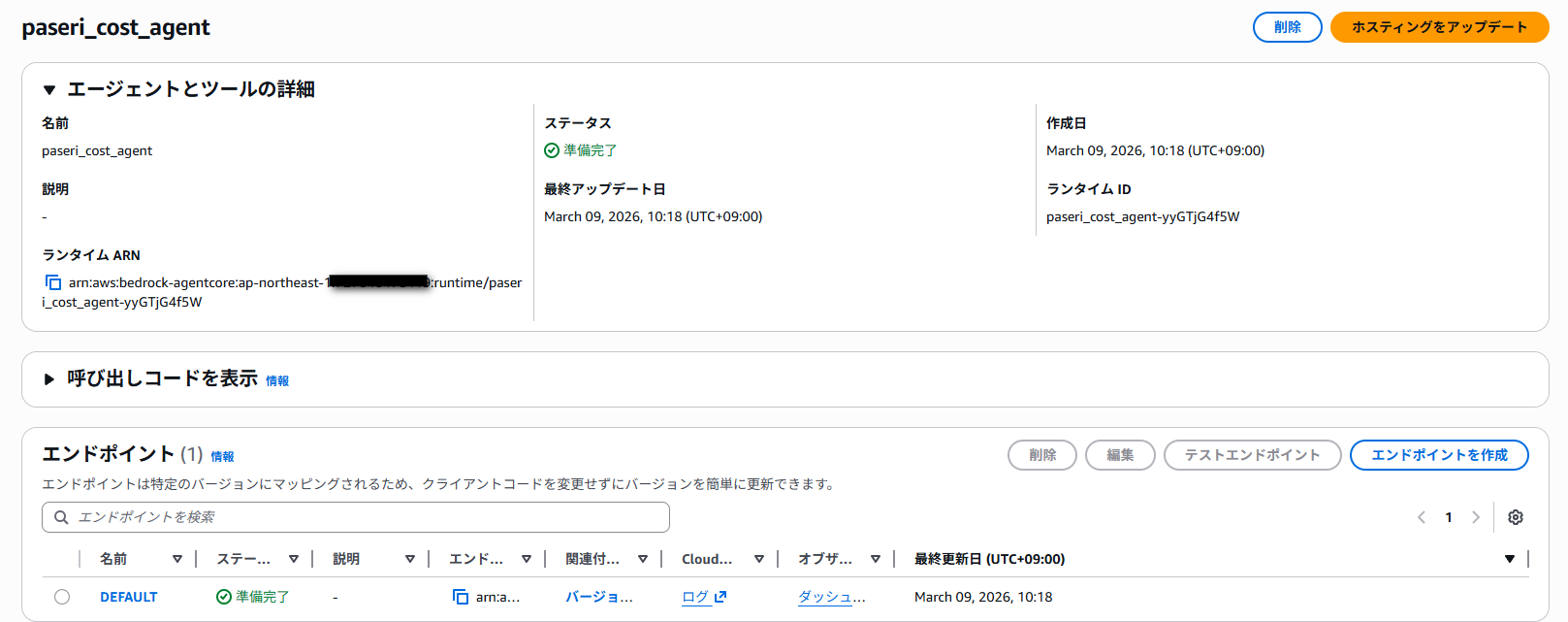Click the エンドポイントを作成 button
1568x622 pixels.
pos(1438,455)
